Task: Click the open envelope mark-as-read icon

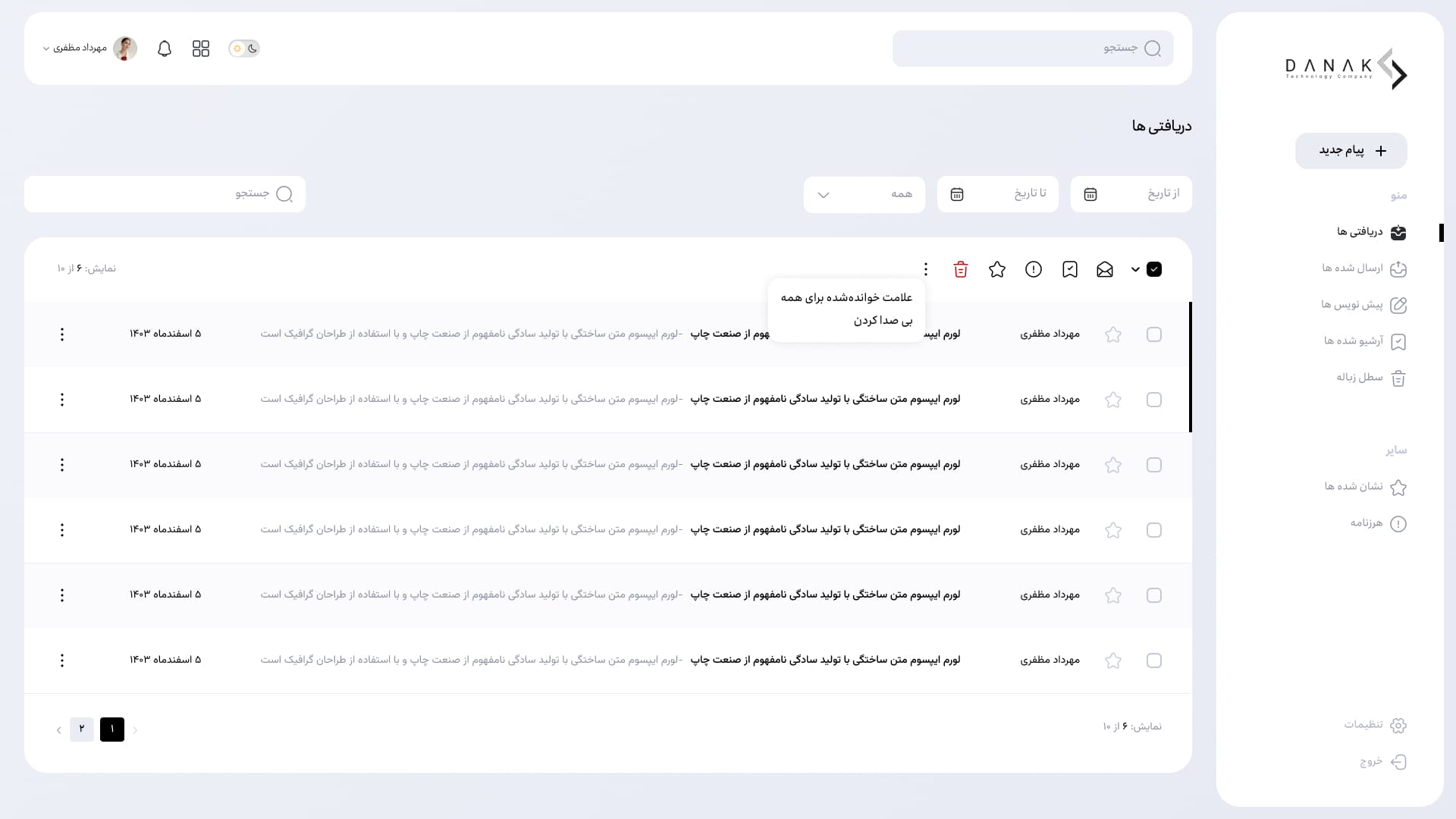Action: [x=1105, y=269]
